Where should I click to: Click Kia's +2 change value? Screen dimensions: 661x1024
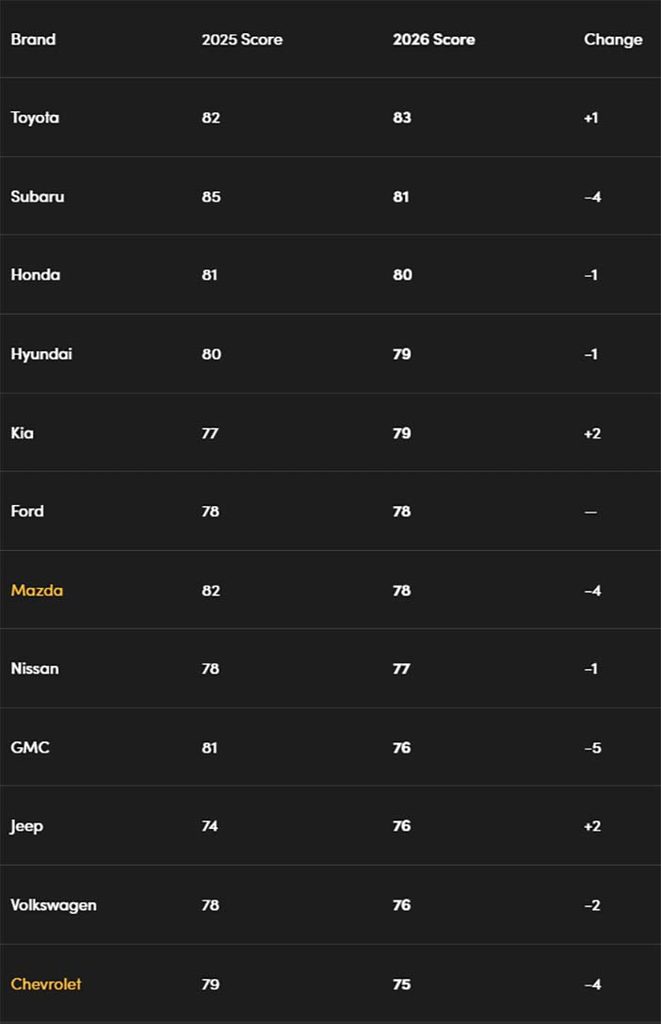tap(592, 433)
